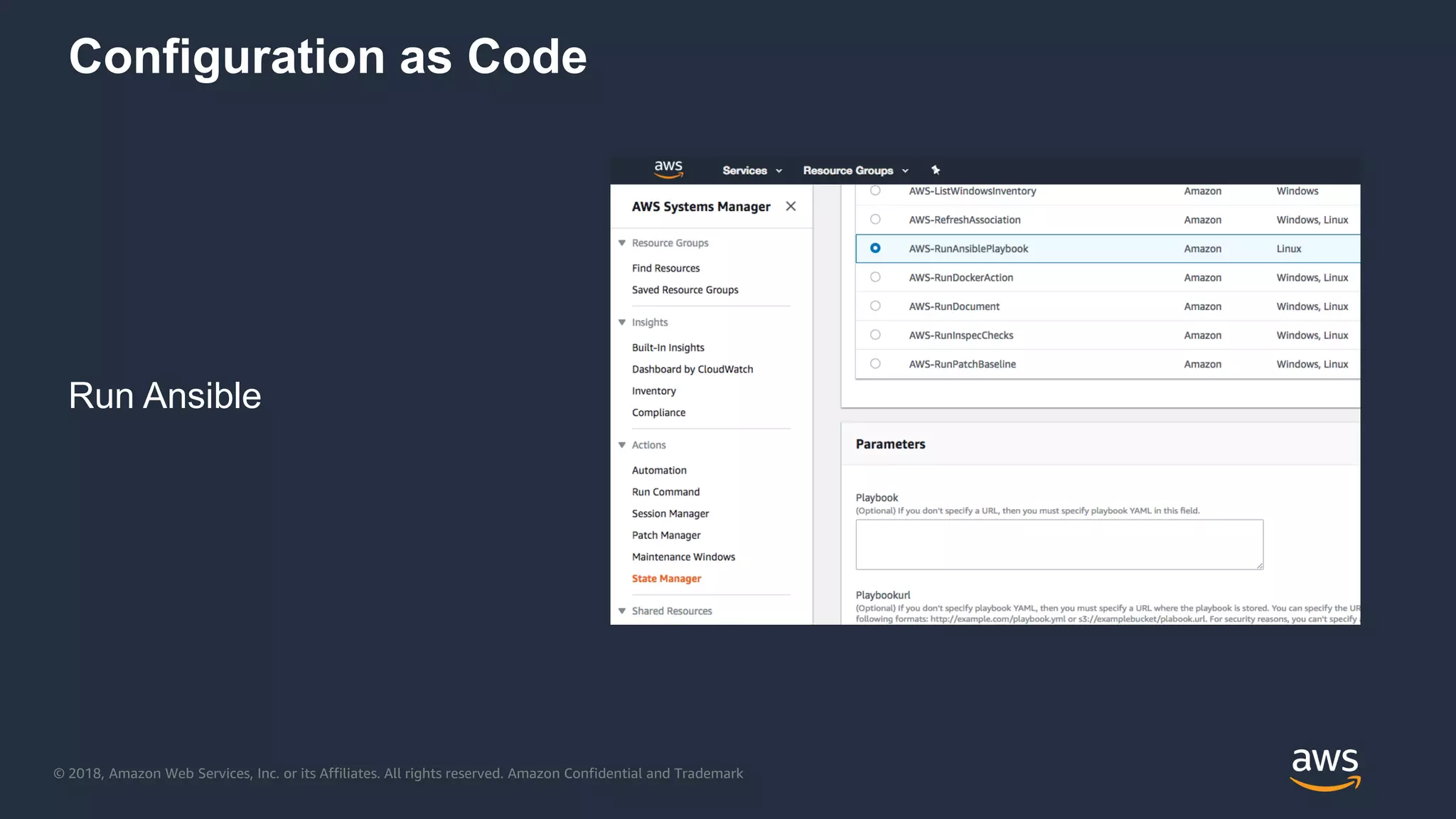Click the AWS-RunAnsiblePlaybook document name
This screenshot has height=819, width=1456.
coord(968,249)
